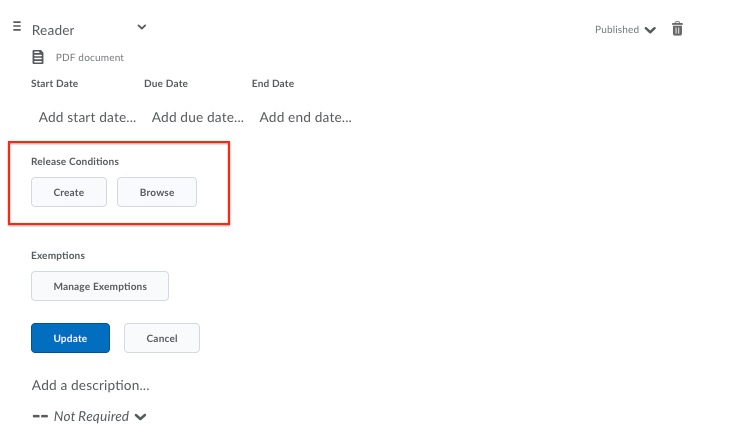Expand the chevron next to Reader title

click(x=141, y=27)
